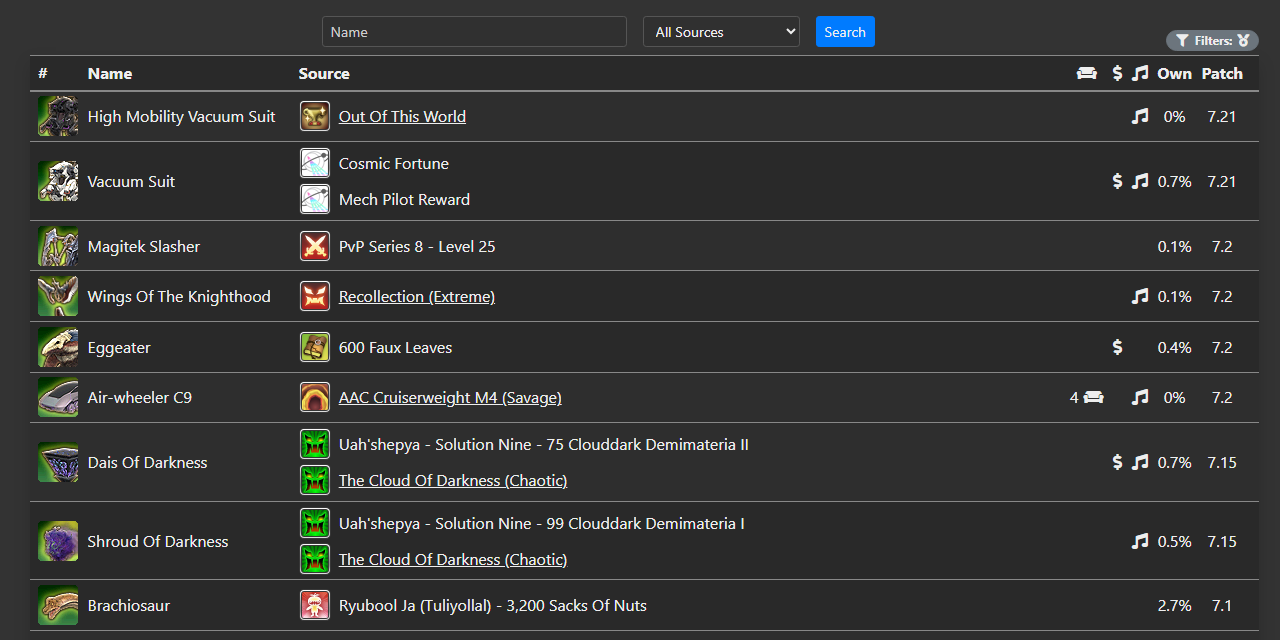Click the Mech Pilot Reward source text
This screenshot has width=1280, height=640.
404,199
